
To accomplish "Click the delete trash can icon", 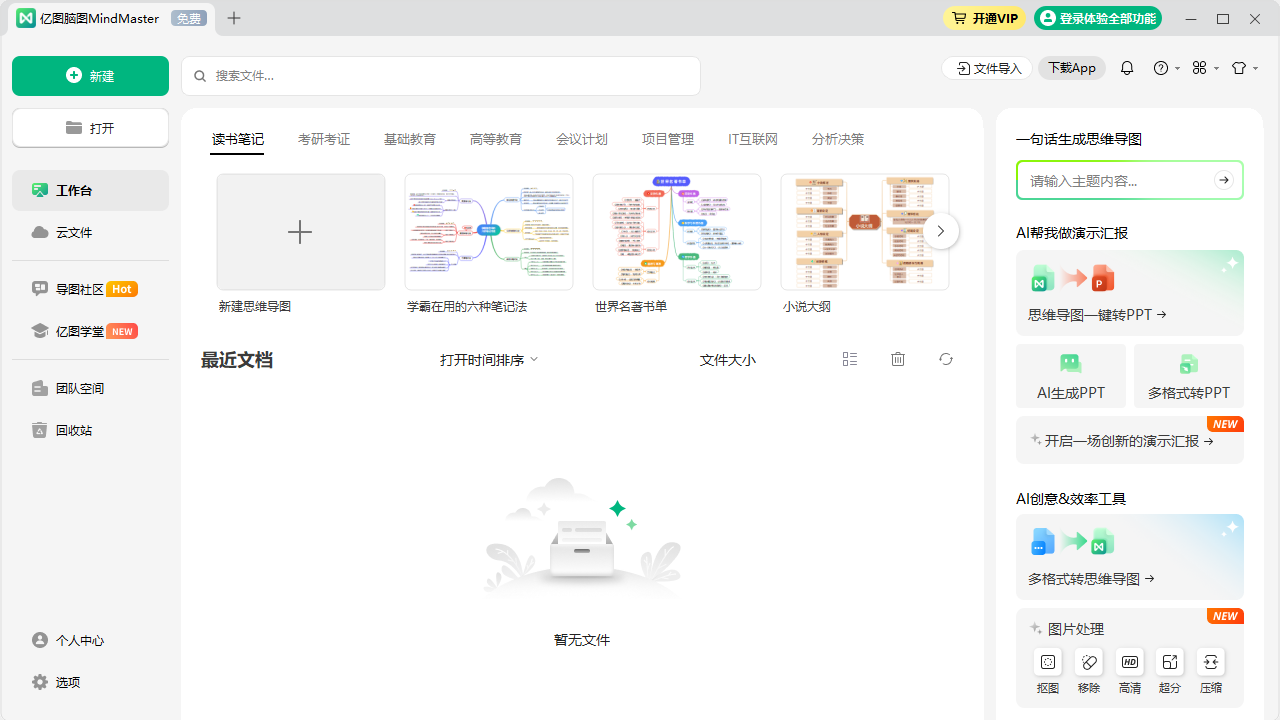I will (x=898, y=359).
